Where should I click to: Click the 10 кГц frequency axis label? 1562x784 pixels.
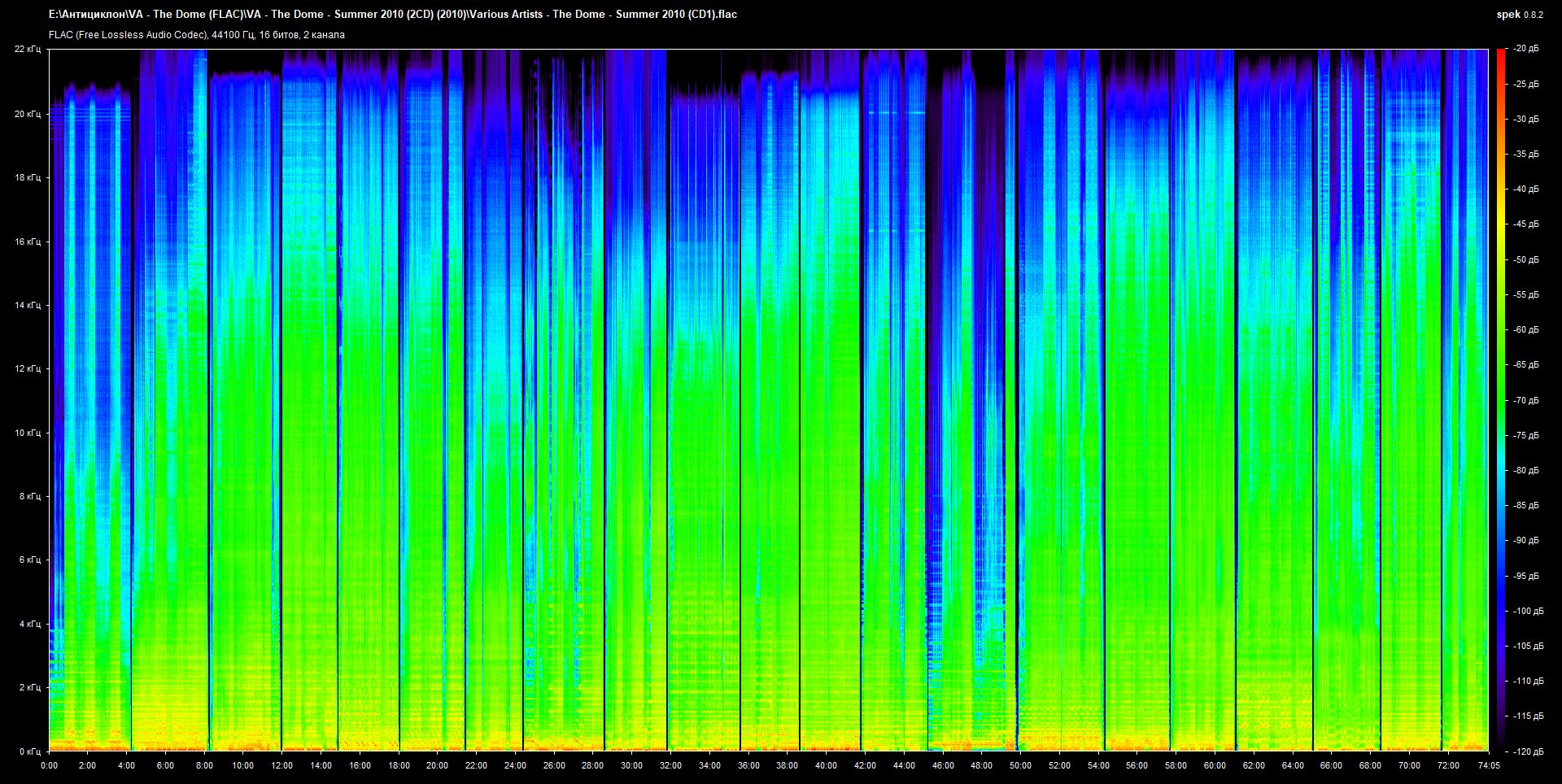(28, 433)
